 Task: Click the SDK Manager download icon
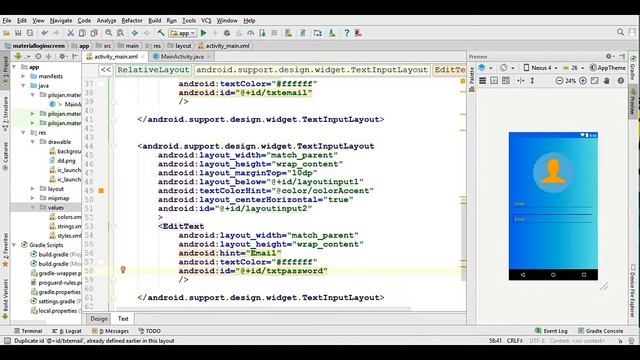[332, 33]
